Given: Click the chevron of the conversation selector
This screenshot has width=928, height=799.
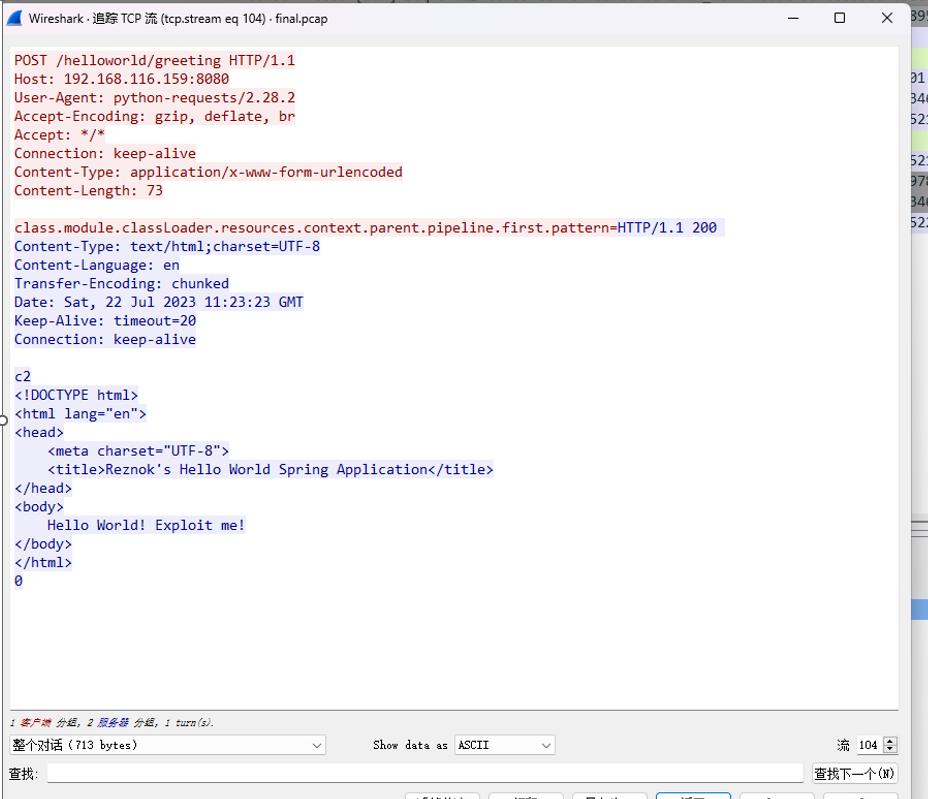Looking at the screenshot, I should click(317, 746).
